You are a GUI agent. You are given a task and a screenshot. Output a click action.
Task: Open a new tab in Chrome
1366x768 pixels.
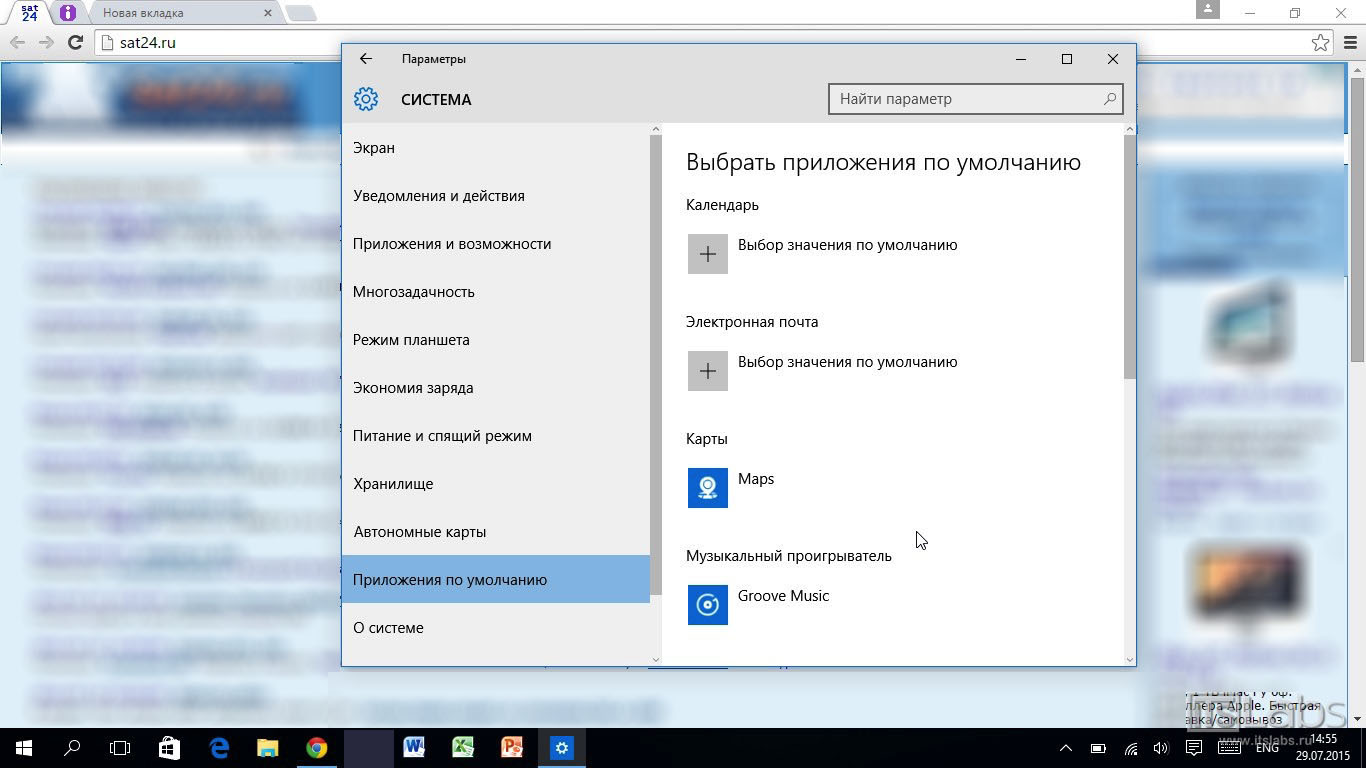click(300, 13)
